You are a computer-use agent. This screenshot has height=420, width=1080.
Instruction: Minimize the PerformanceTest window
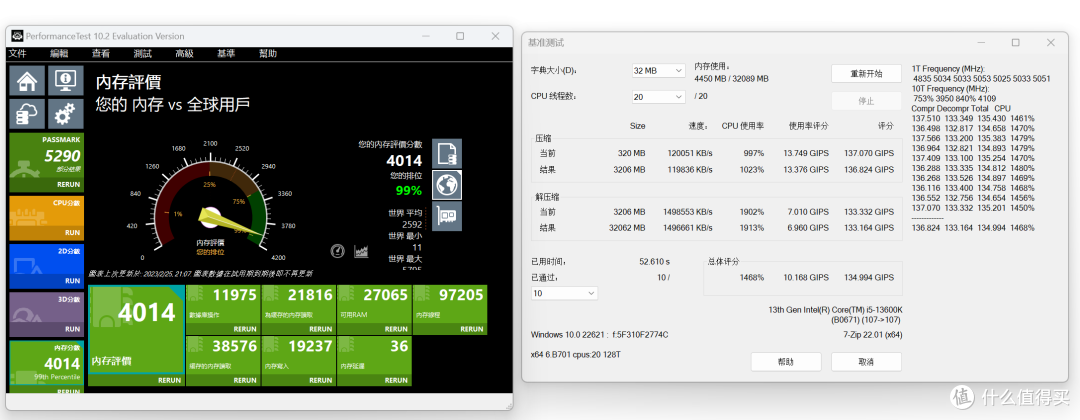(x=424, y=36)
